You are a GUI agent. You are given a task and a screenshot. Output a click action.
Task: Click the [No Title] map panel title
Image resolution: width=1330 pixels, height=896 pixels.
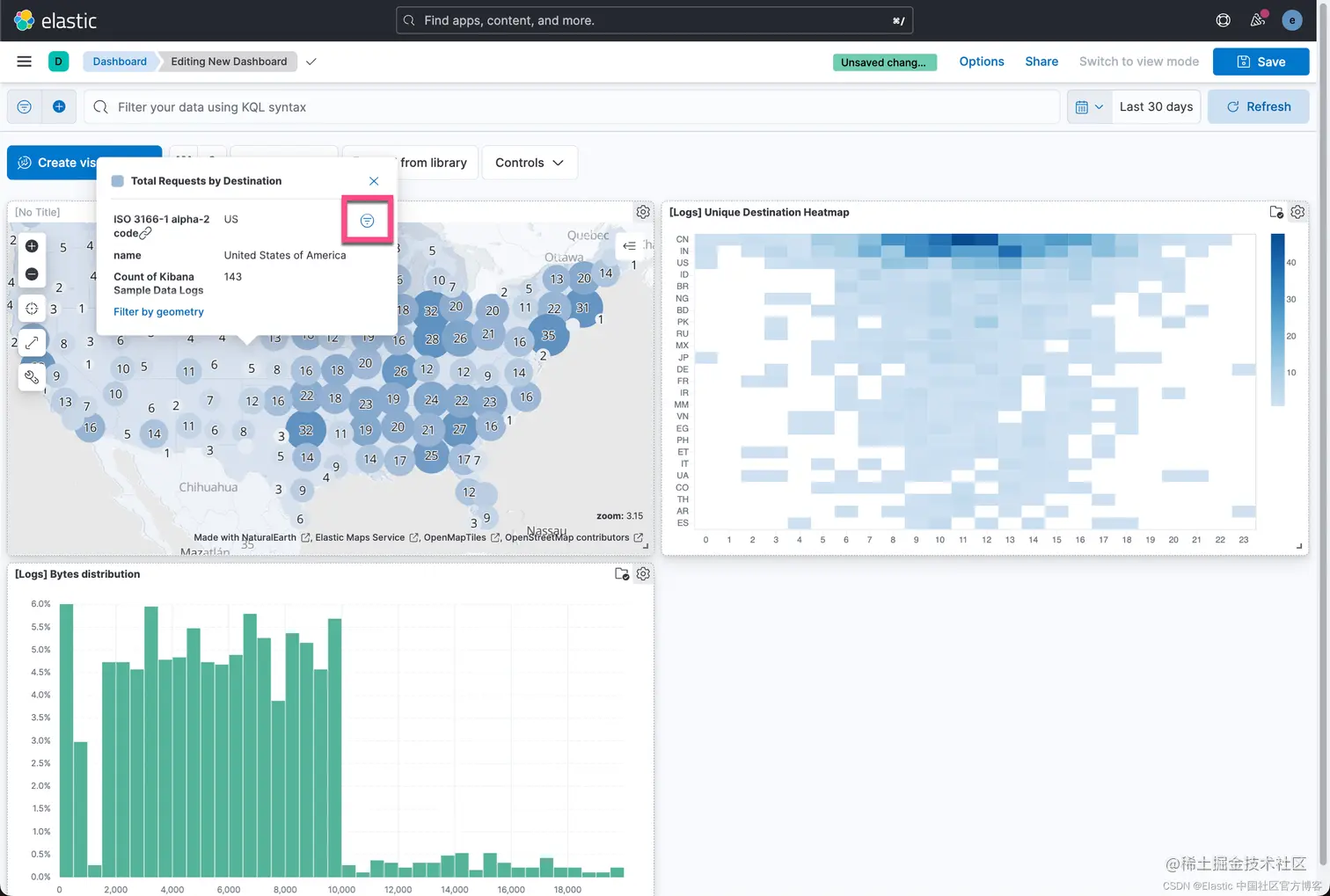tap(38, 212)
